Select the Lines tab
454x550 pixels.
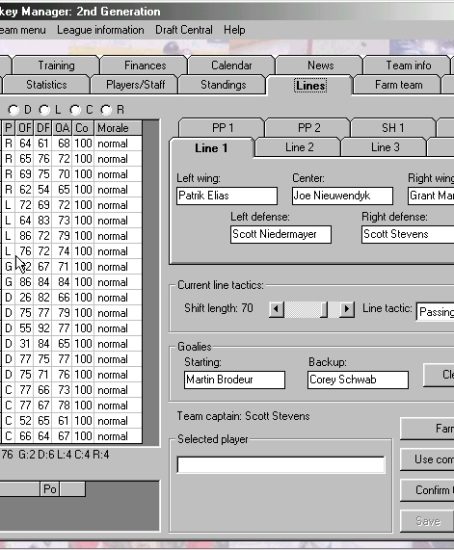(311, 86)
